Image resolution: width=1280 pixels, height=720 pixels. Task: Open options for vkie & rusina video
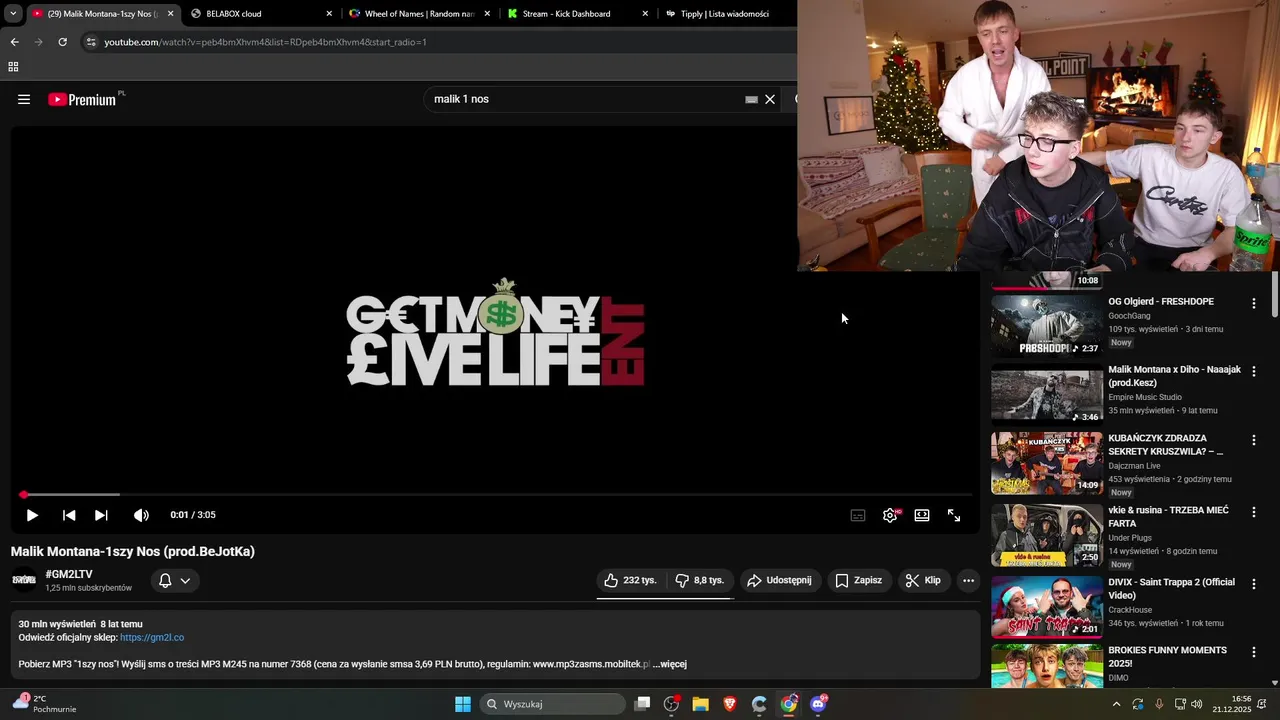(1254, 512)
